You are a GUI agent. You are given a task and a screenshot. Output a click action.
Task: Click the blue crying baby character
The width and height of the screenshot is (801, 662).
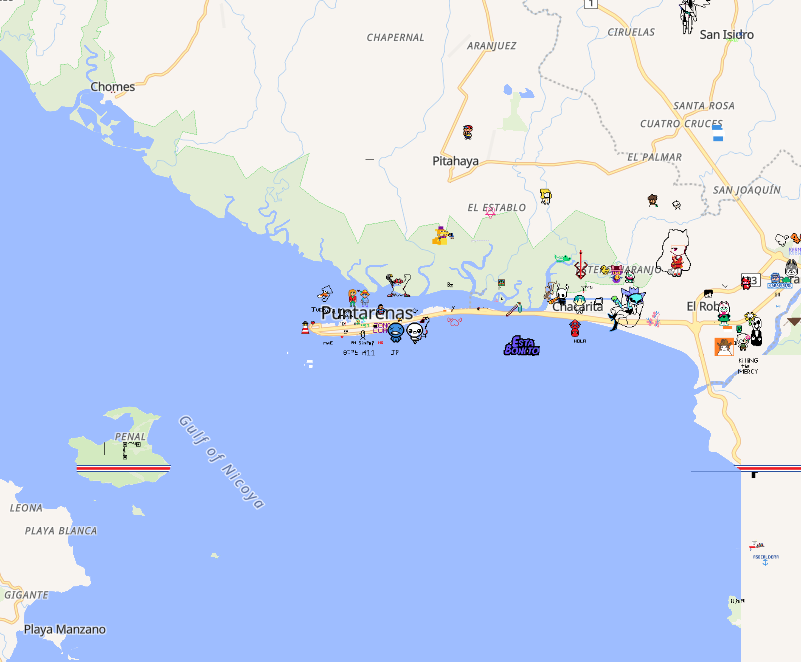[x=396, y=332]
